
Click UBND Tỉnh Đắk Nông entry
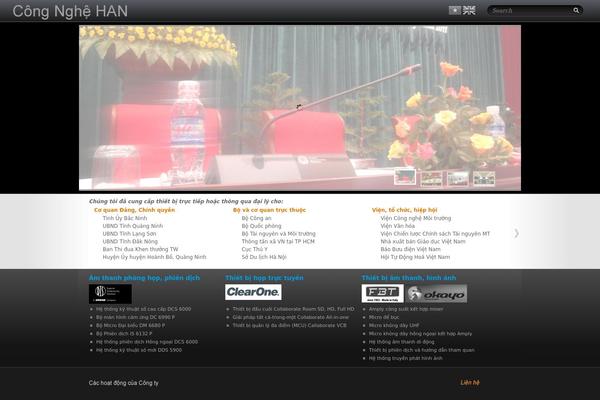130,242
